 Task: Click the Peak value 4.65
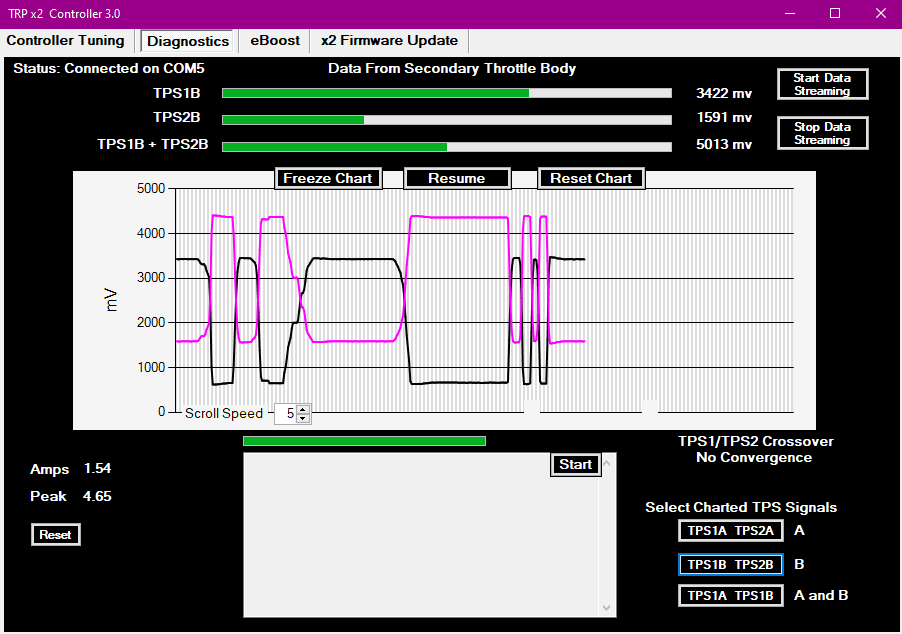click(x=97, y=496)
